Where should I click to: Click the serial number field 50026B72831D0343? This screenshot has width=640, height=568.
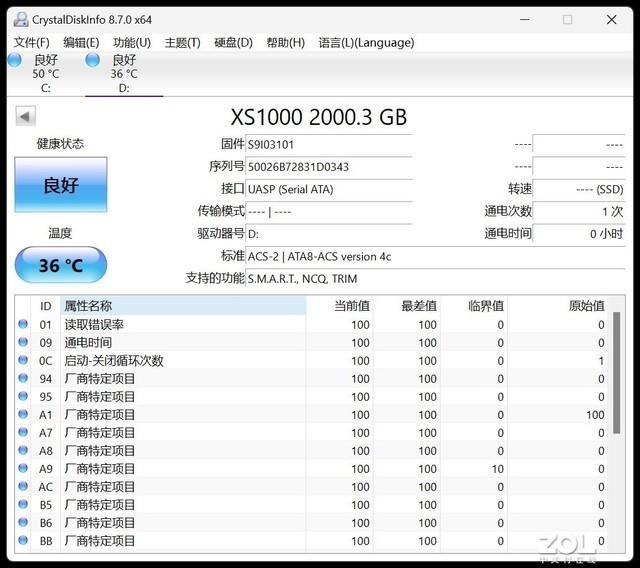click(x=329, y=167)
